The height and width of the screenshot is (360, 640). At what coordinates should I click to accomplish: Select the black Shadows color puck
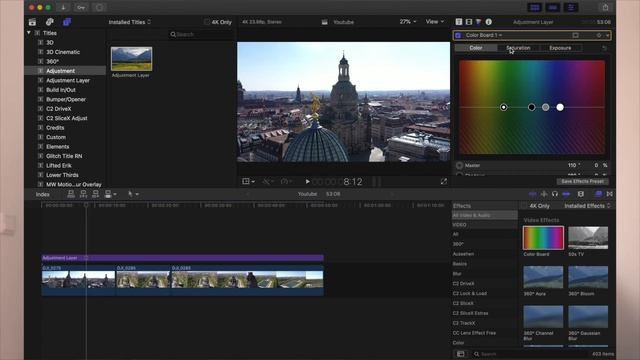pos(531,107)
